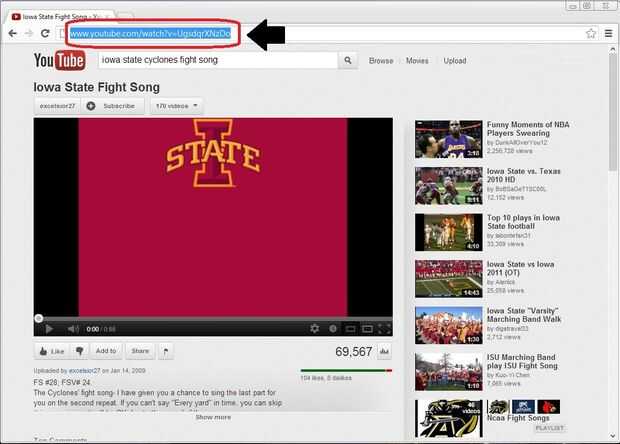Switch player to large size icon
The image size is (620, 444).
click(x=367, y=329)
